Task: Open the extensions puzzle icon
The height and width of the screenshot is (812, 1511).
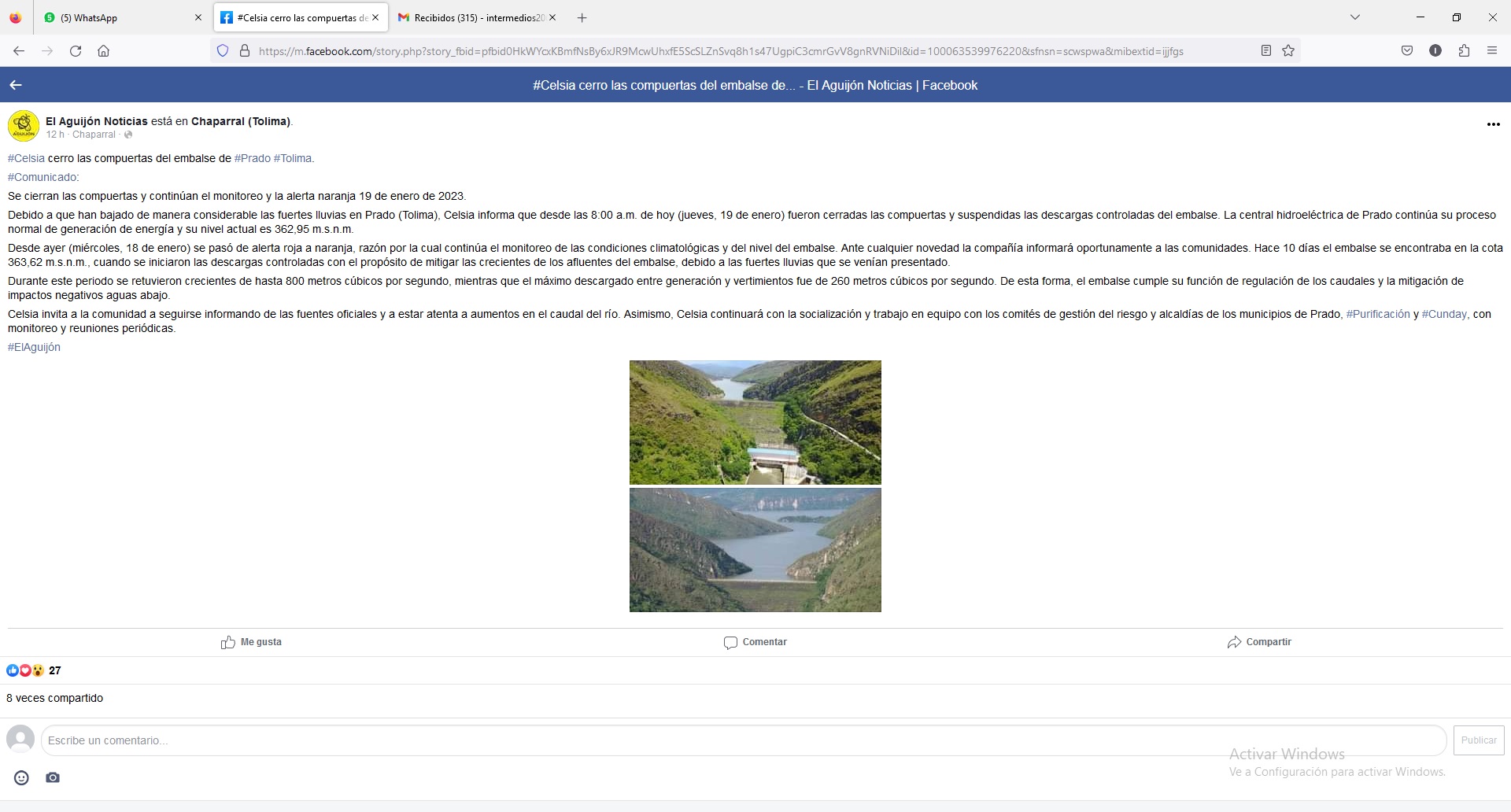Action: click(1464, 51)
